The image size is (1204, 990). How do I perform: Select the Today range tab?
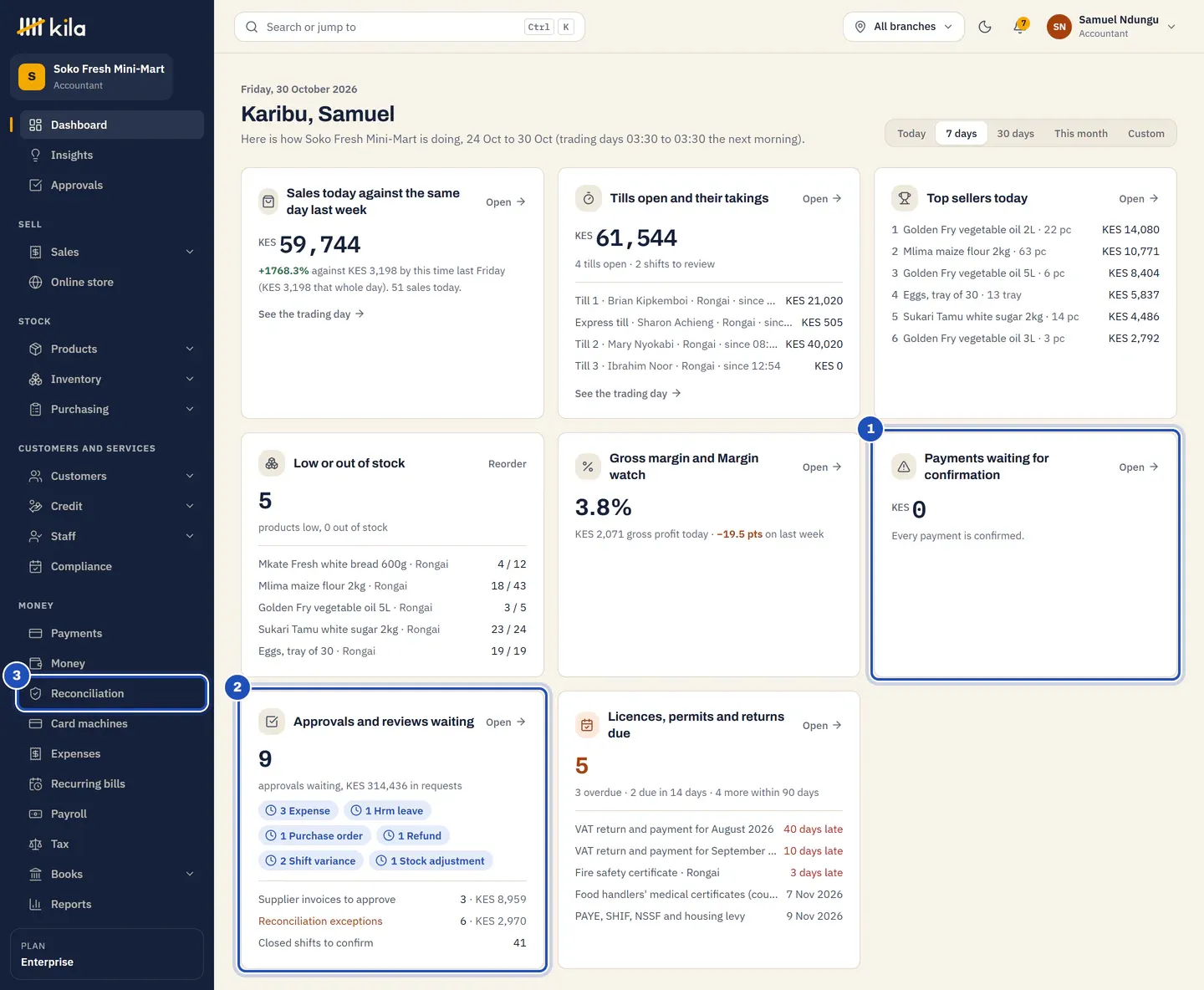tap(911, 133)
